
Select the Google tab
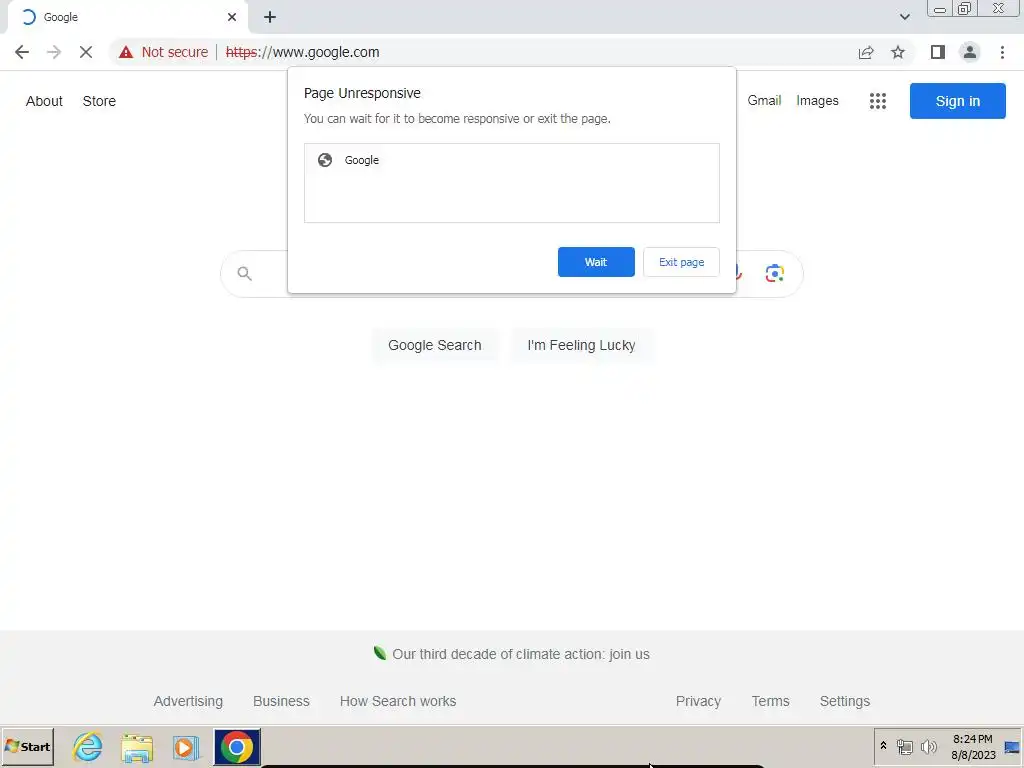(x=128, y=17)
